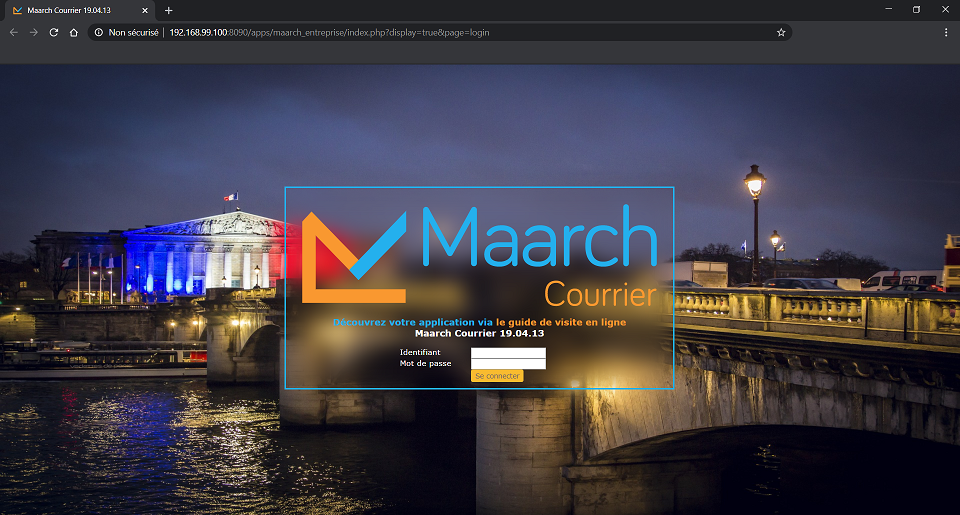Screen dimensions: 960x515
Task: Click the Mot de passe label
Action: [x=426, y=363]
